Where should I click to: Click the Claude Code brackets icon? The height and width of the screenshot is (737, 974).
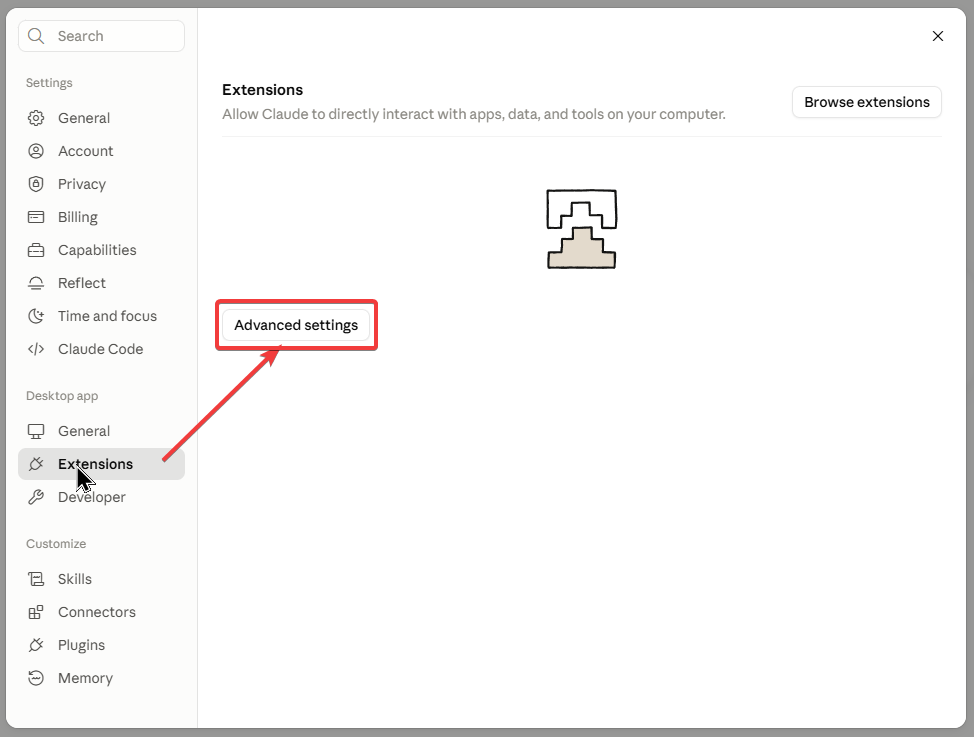pyautogui.click(x=36, y=349)
